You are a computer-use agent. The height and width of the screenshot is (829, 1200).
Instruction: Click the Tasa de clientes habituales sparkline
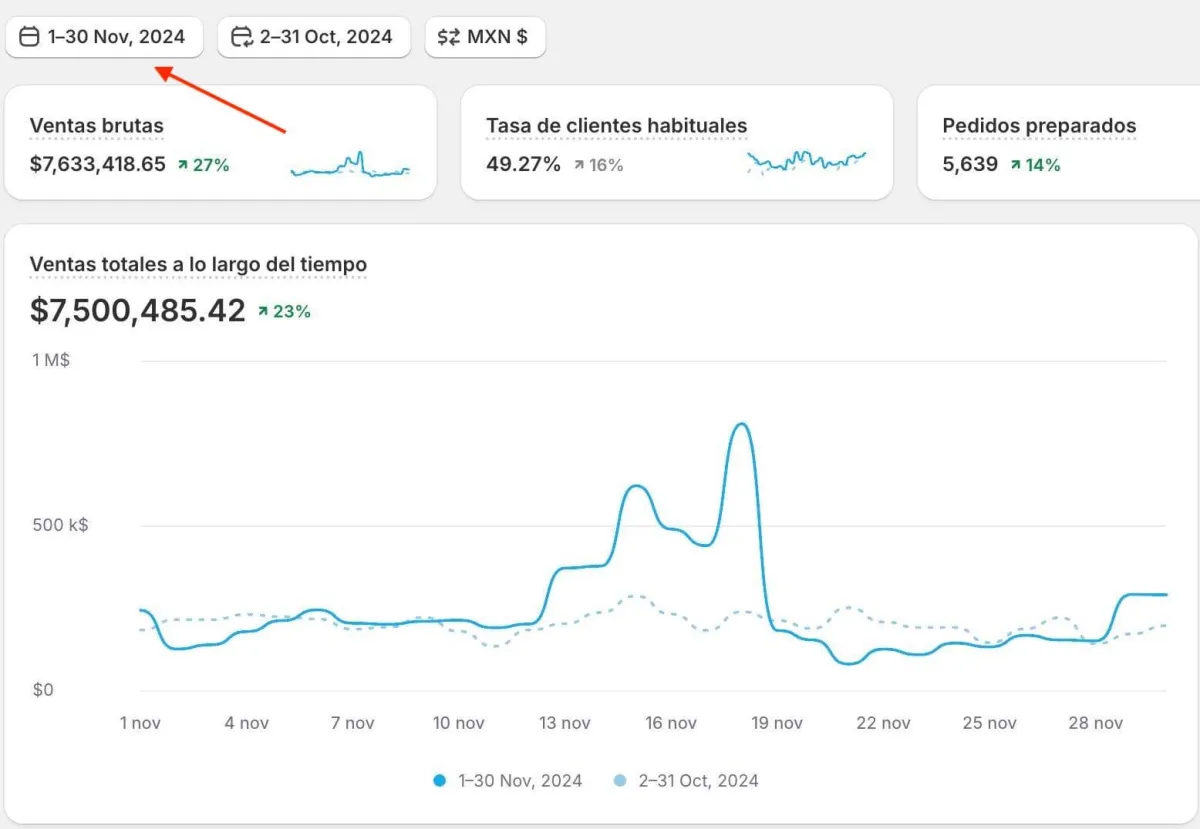(x=806, y=161)
